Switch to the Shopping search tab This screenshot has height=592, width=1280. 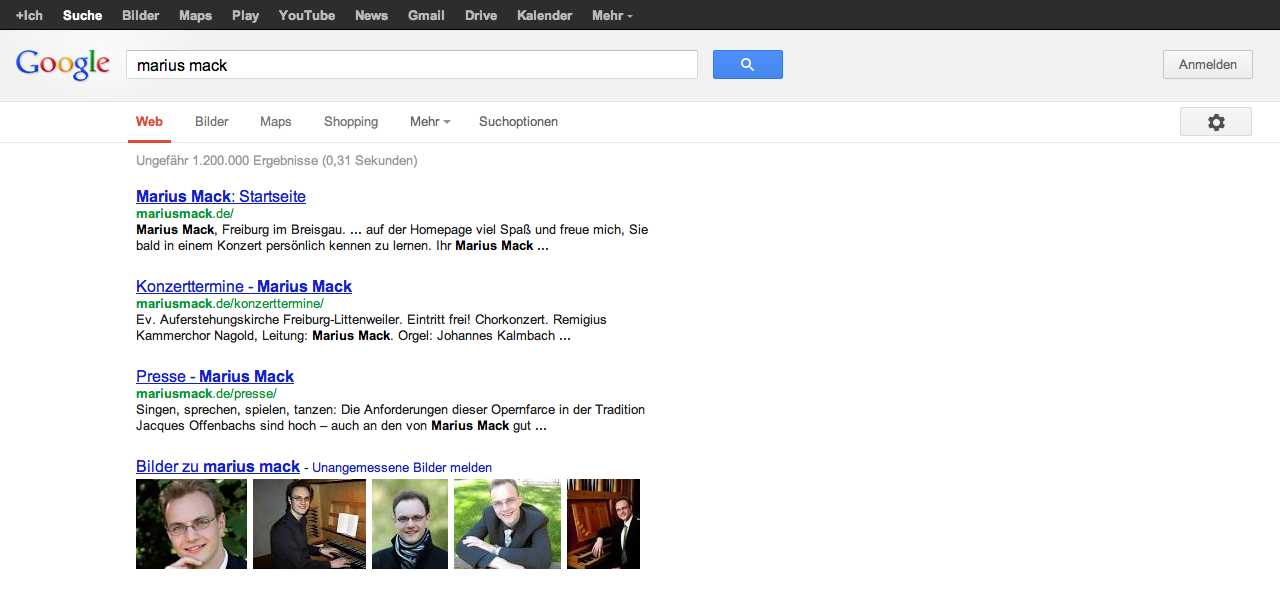tap(350, 122)
